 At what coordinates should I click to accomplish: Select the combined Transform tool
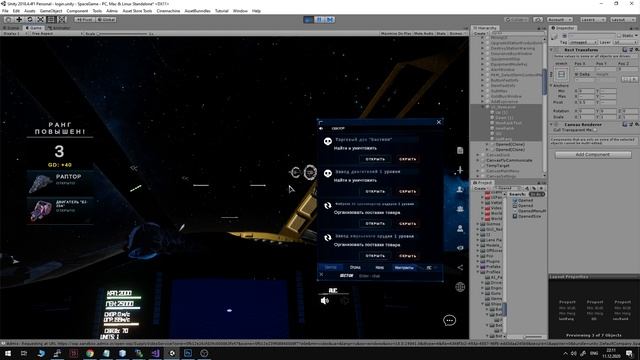tap(61, 19)
